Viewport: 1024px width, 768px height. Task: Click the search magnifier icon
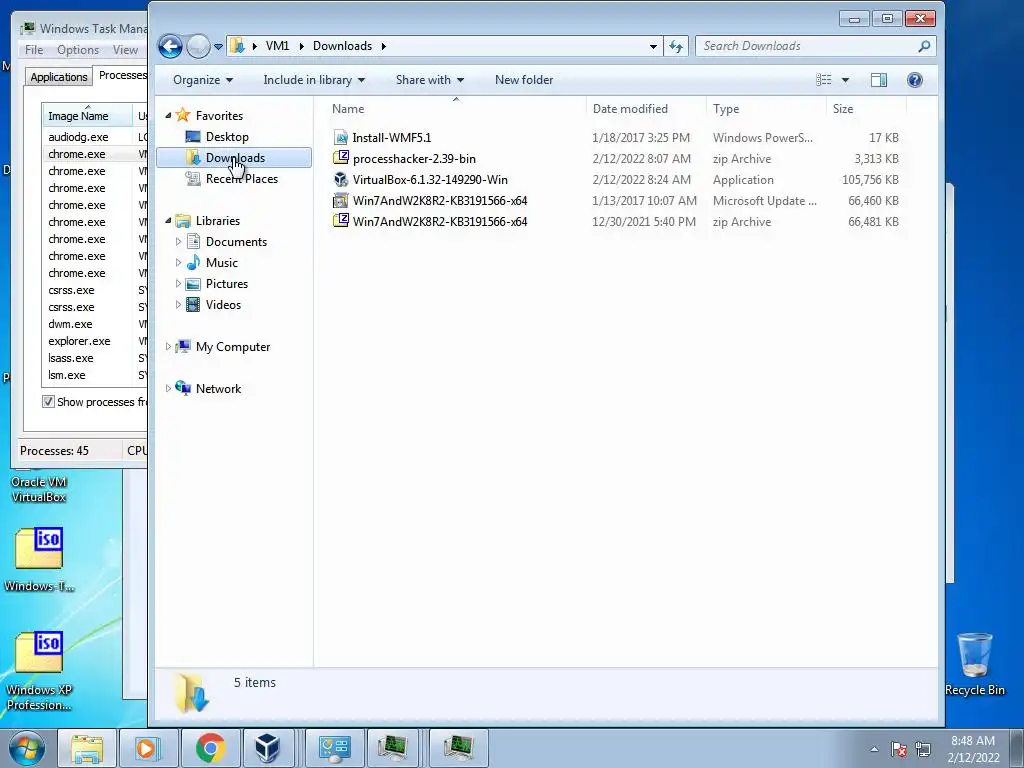(924, 46)
